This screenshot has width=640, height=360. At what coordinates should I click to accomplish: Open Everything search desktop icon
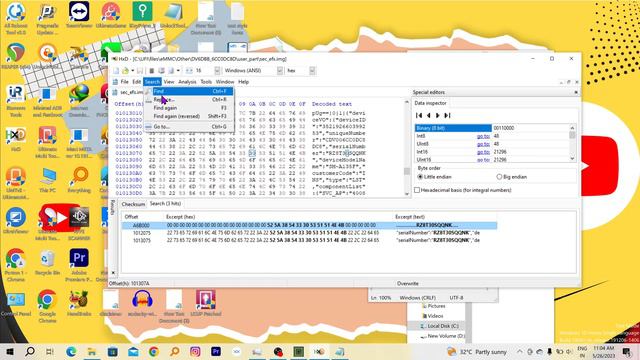[x=79, y=181]
